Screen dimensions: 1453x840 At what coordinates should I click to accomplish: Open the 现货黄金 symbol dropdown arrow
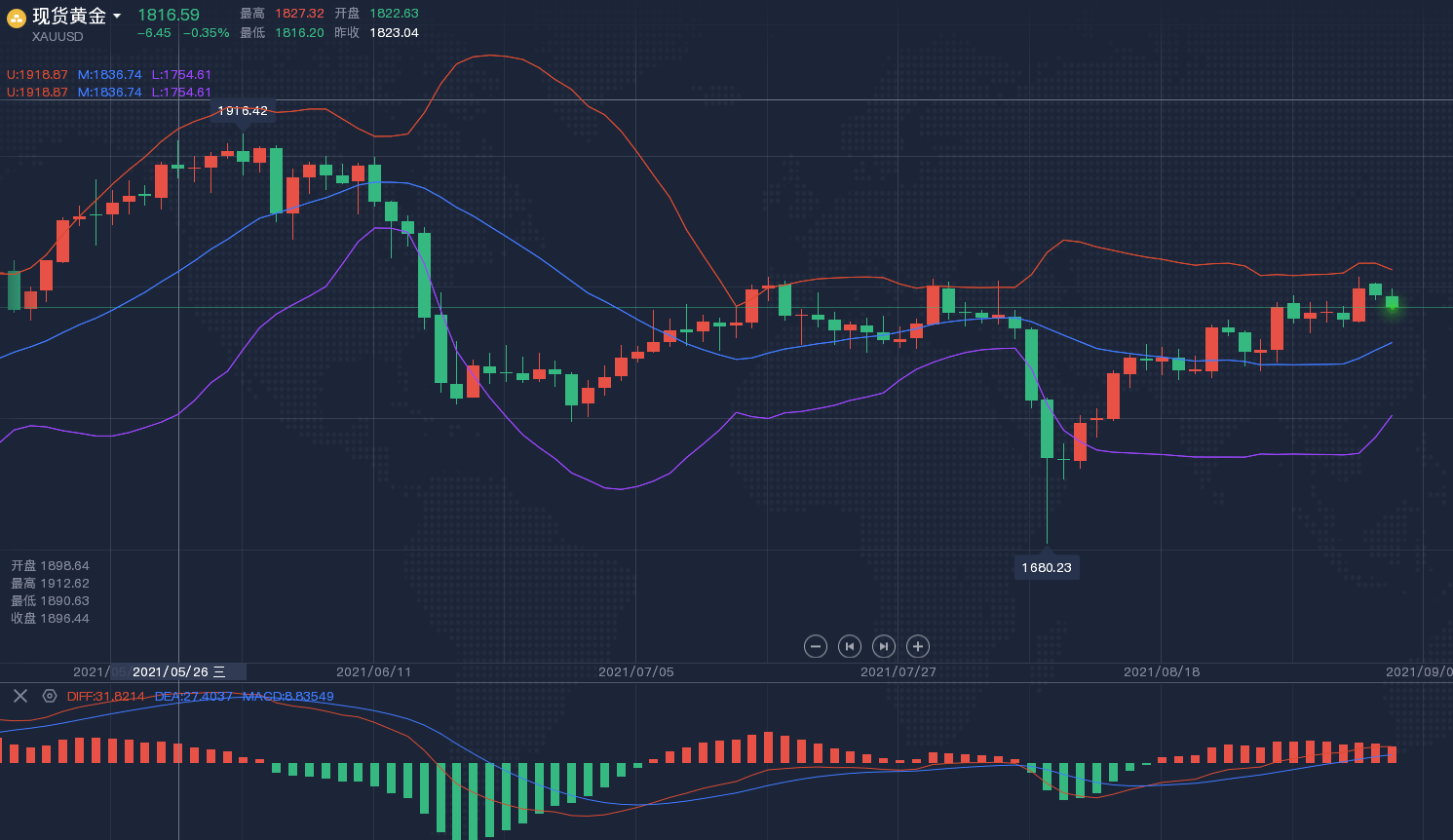click(x=117, y=16)
